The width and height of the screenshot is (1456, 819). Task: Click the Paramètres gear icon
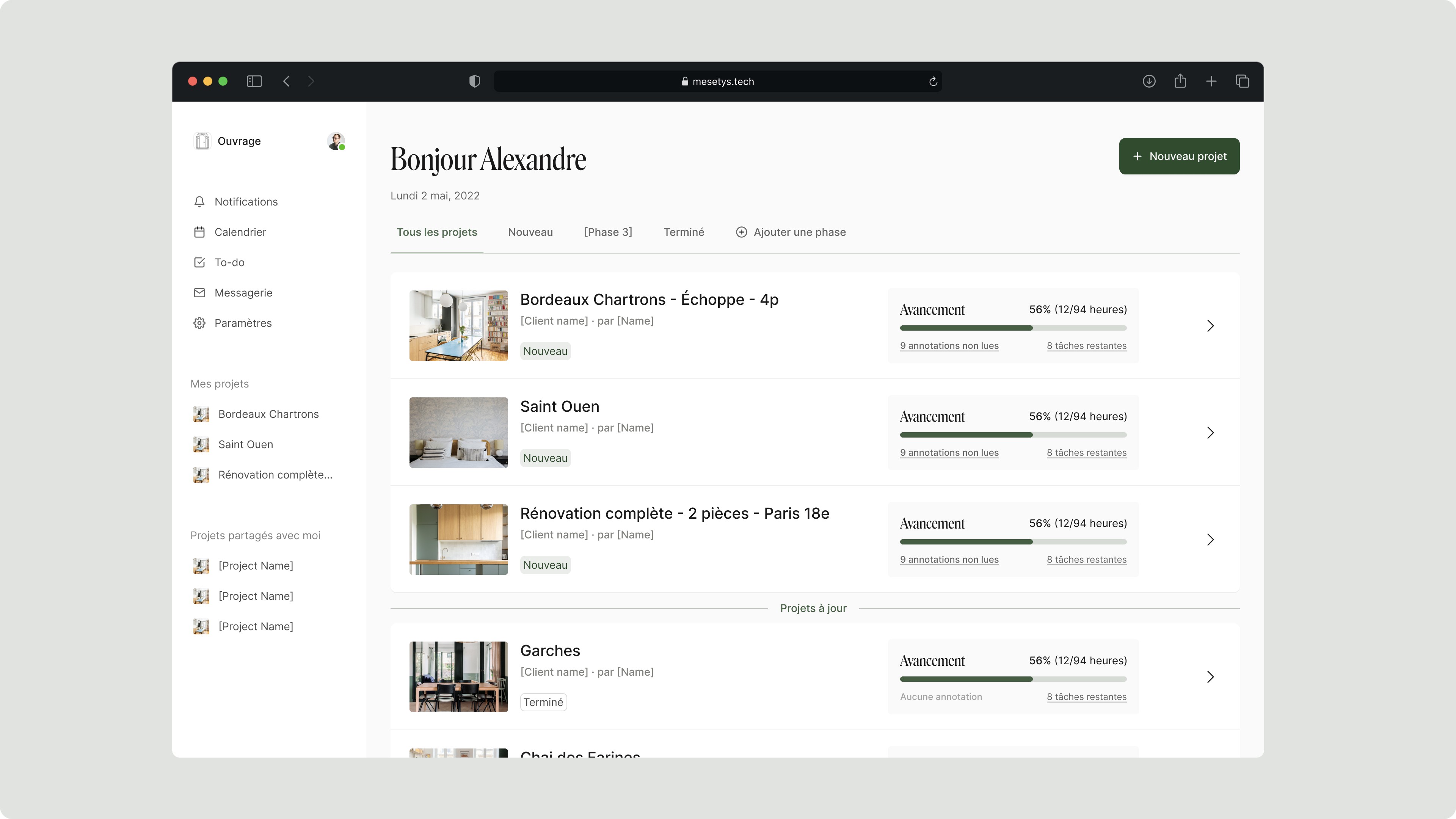199,323
